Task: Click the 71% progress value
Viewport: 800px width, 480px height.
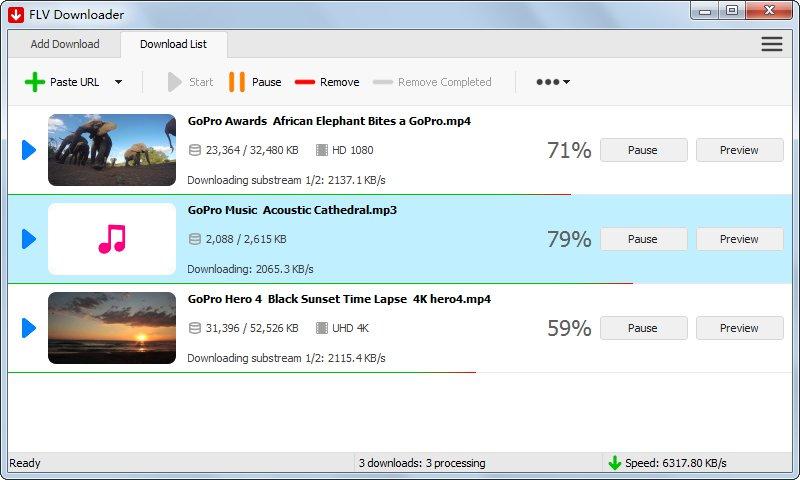Action: [x=569, y=150]
